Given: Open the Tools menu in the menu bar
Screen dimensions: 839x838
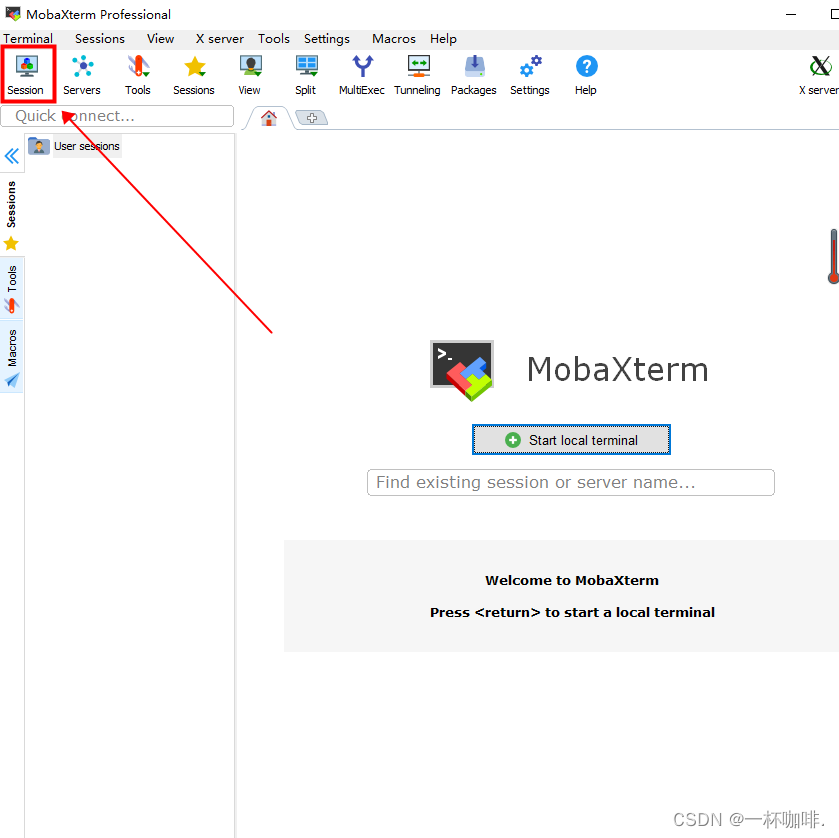Looking at the screenshot, I should coord(273,39).
